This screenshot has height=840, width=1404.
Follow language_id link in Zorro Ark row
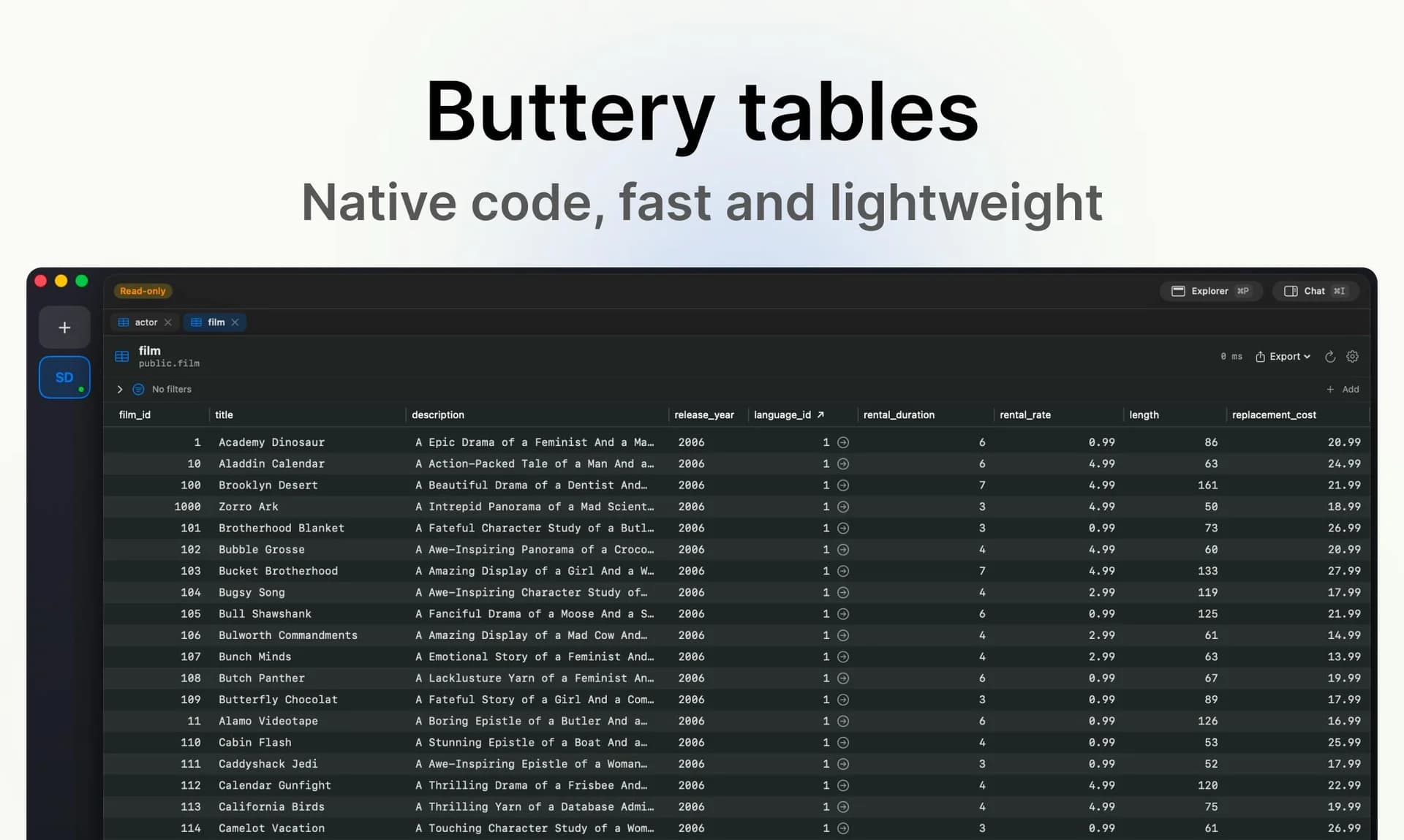pyautogui.click(x=843, y=507)
